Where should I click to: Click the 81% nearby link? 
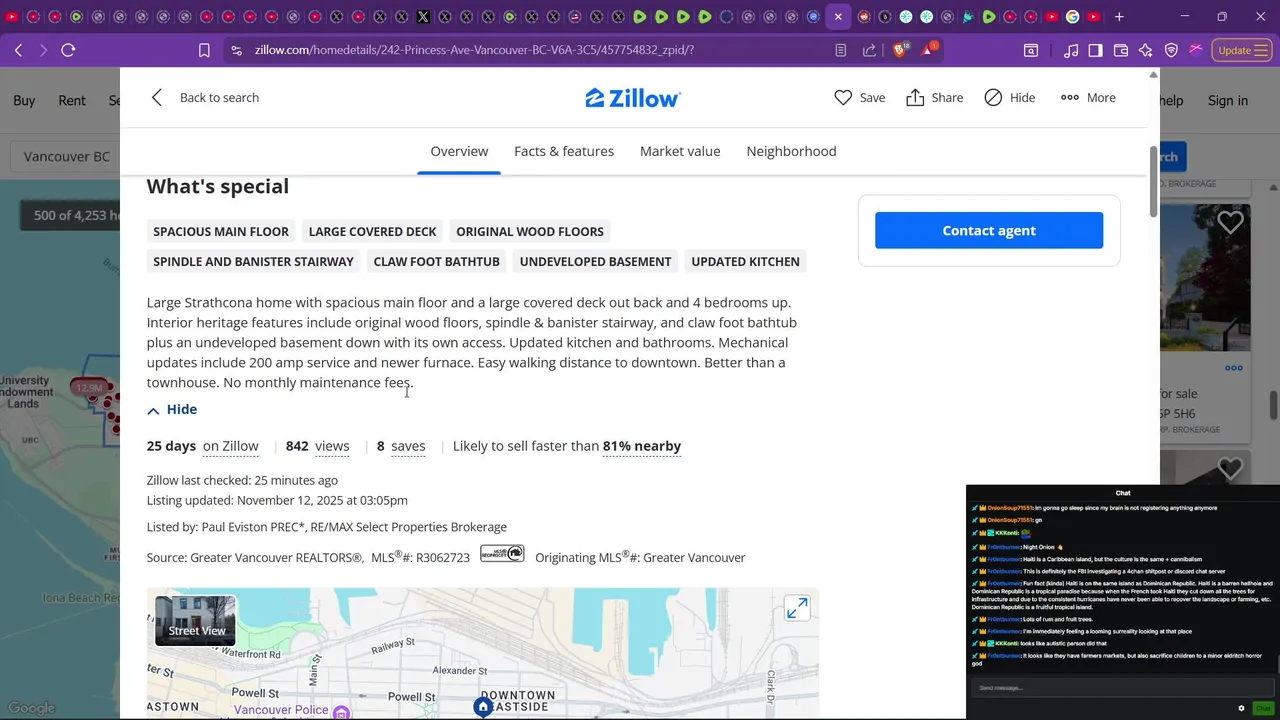pyautogui.click(x=642, y=446)
